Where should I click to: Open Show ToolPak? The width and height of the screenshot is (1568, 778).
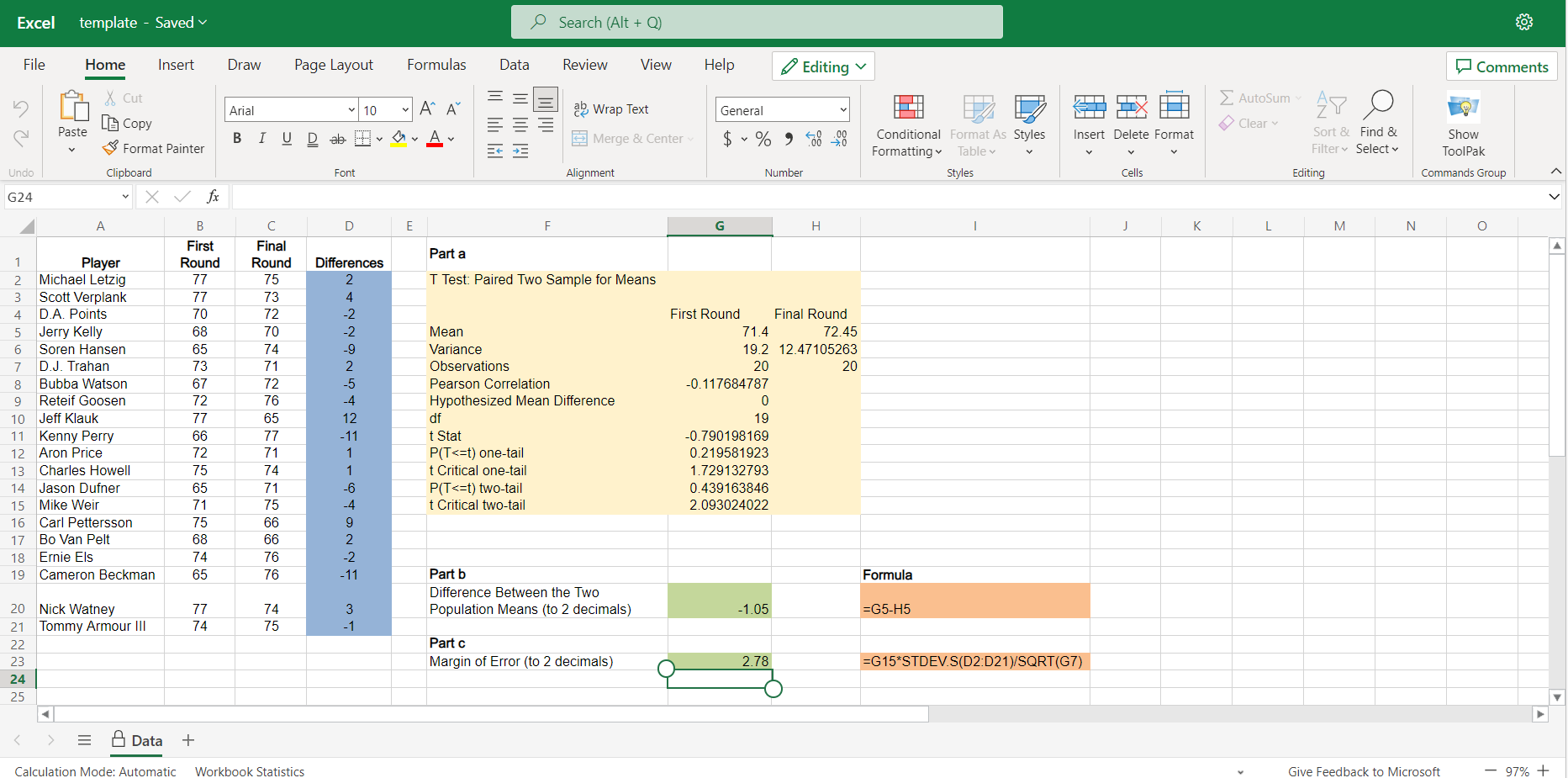tap(1463, 124)
